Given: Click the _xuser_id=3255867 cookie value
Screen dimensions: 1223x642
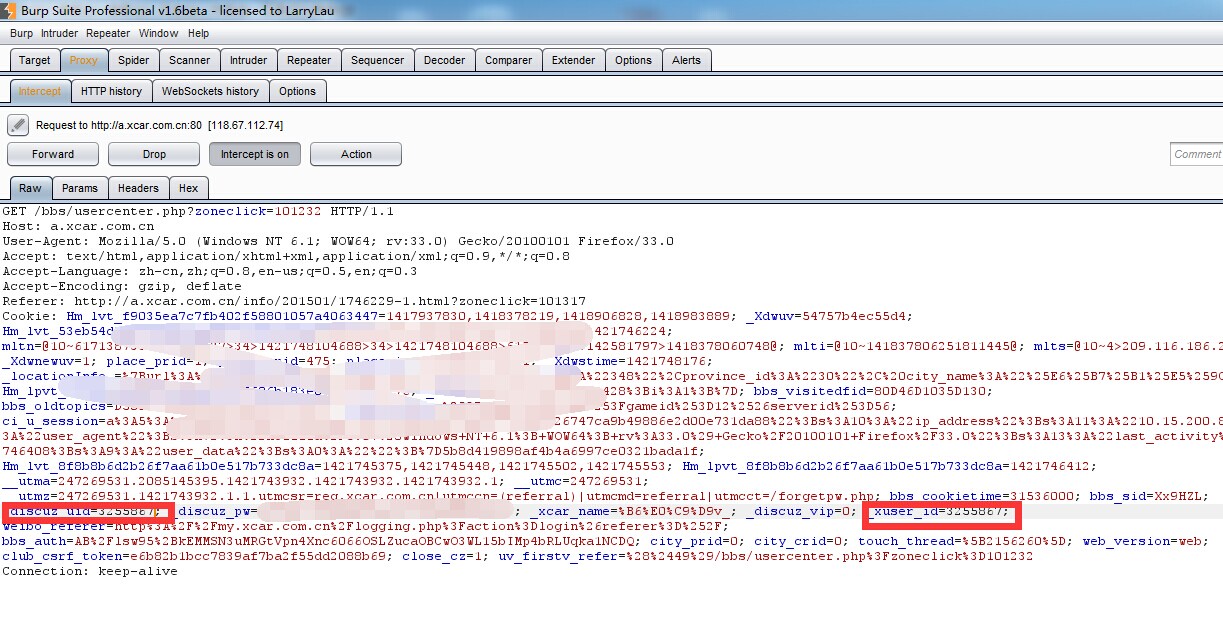Looking at the screenshot, I should tap(939, 511).
